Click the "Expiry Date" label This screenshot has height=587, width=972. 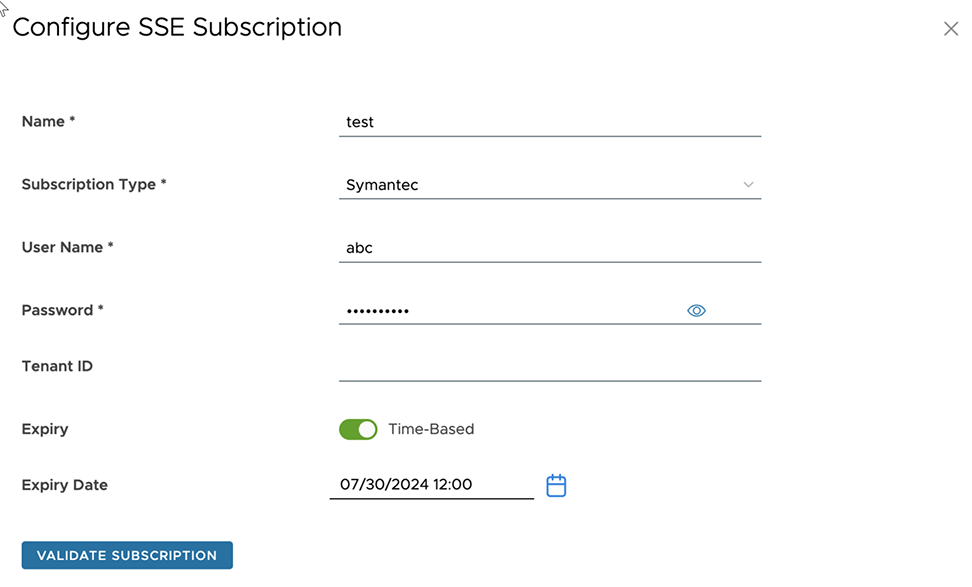65,485
